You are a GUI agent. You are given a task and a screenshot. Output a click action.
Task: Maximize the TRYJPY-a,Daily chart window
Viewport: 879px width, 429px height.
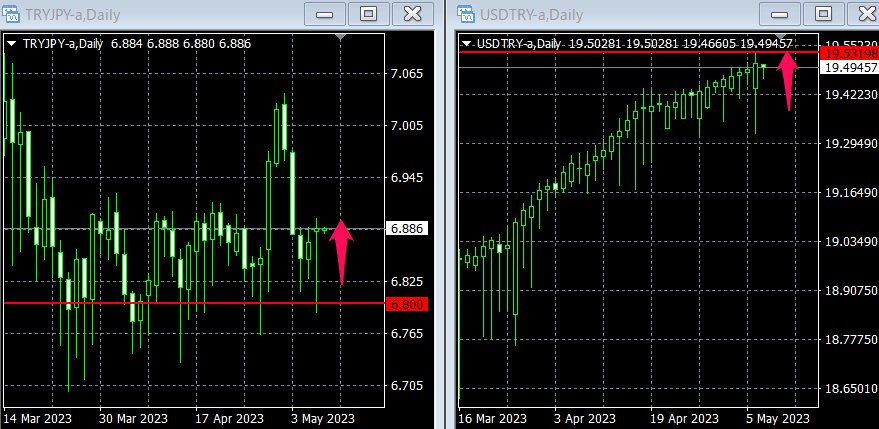point(368,14)
